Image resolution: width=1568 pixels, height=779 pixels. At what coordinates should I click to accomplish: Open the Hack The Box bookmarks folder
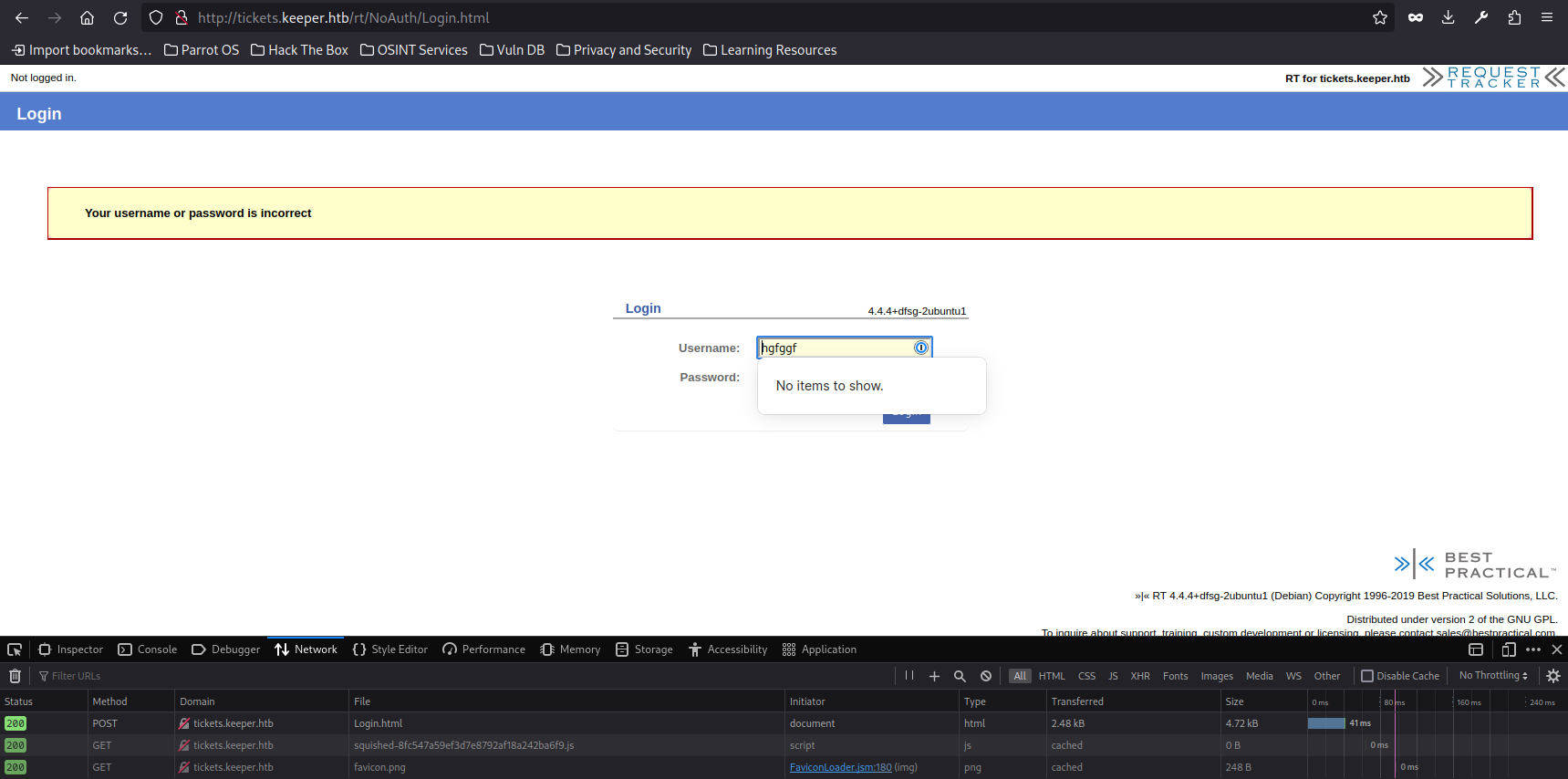[x=300, y=50]
